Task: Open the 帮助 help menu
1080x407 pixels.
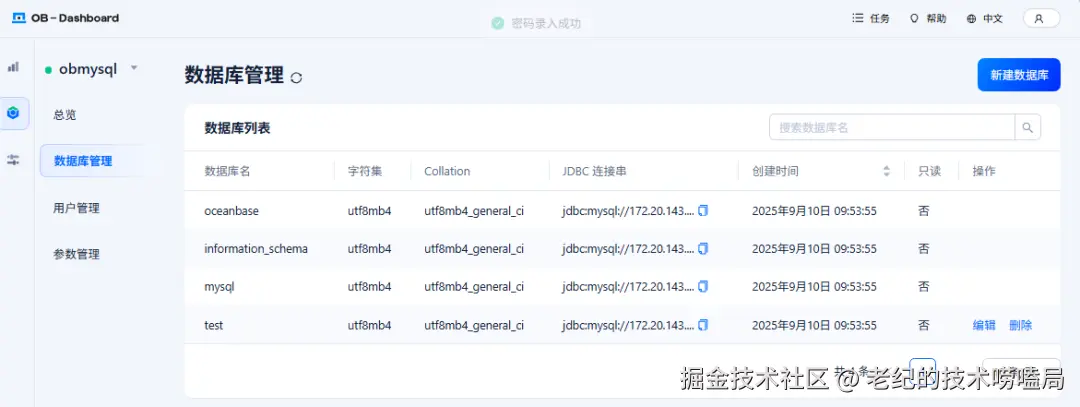Action: pos(928,19)
